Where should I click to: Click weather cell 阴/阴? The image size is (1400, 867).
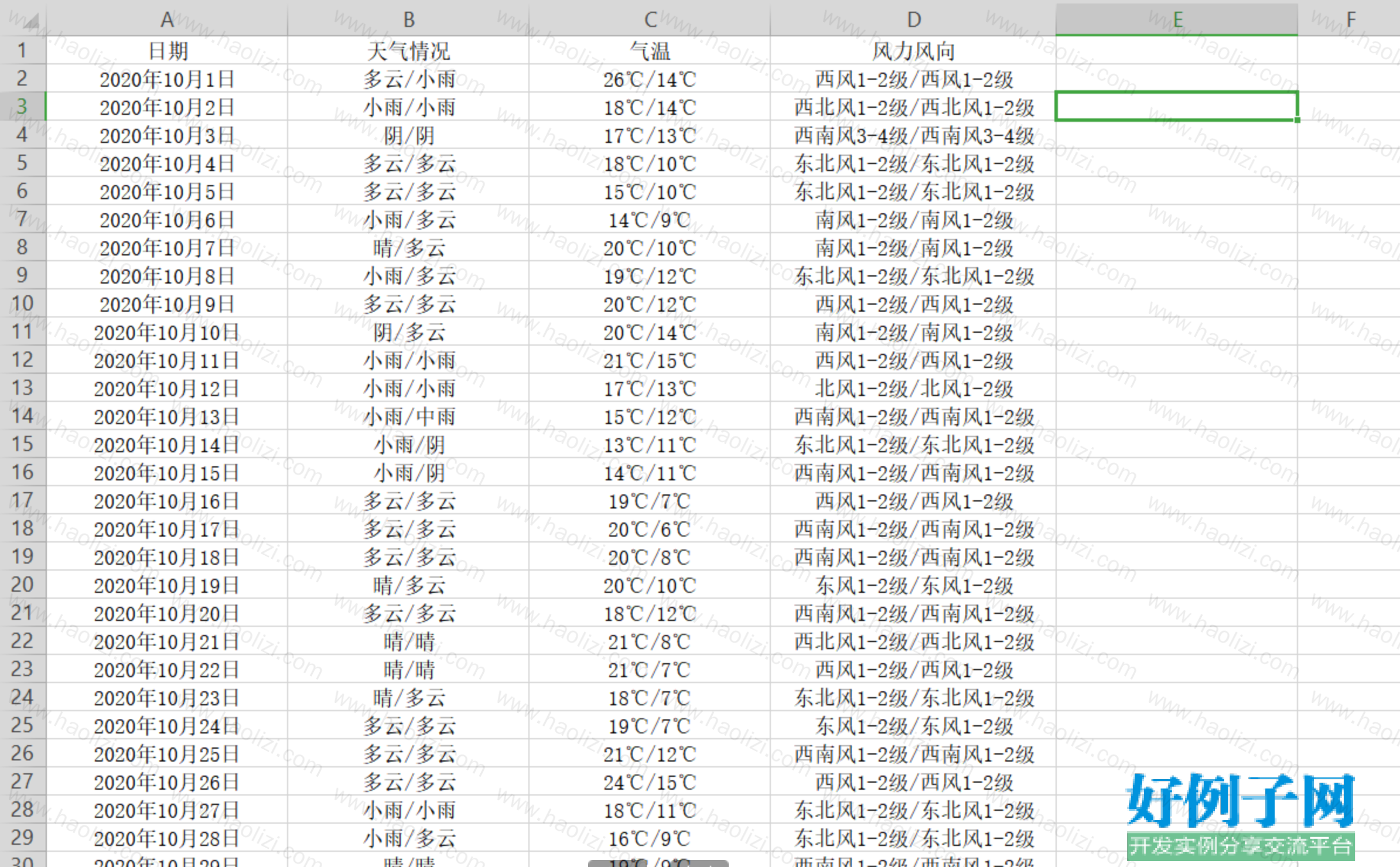tap(408, 135)
